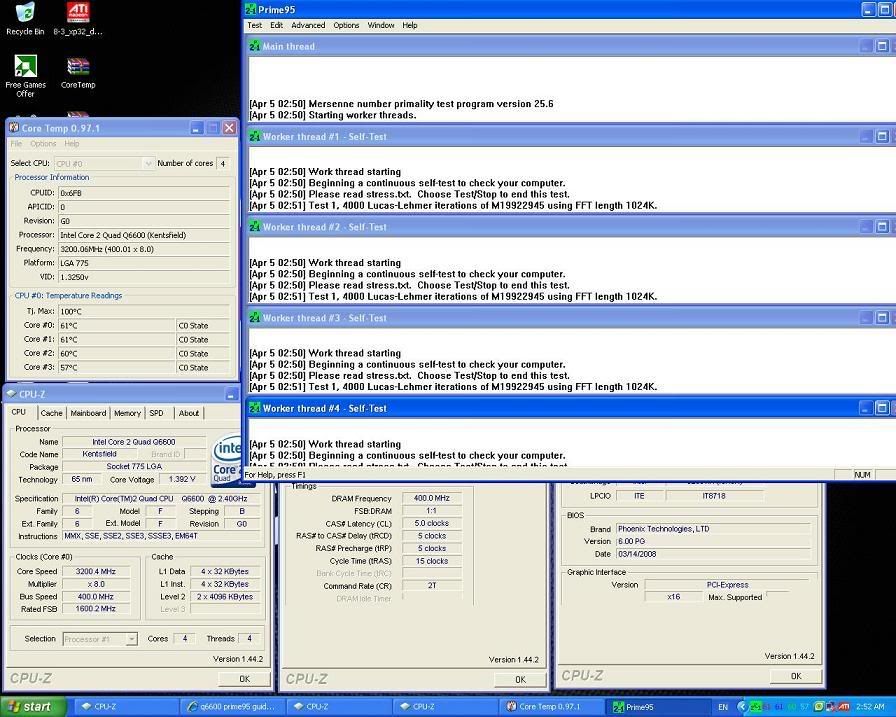
Task: Click the green Prime95 system tray icon
Action: [755, 707]
